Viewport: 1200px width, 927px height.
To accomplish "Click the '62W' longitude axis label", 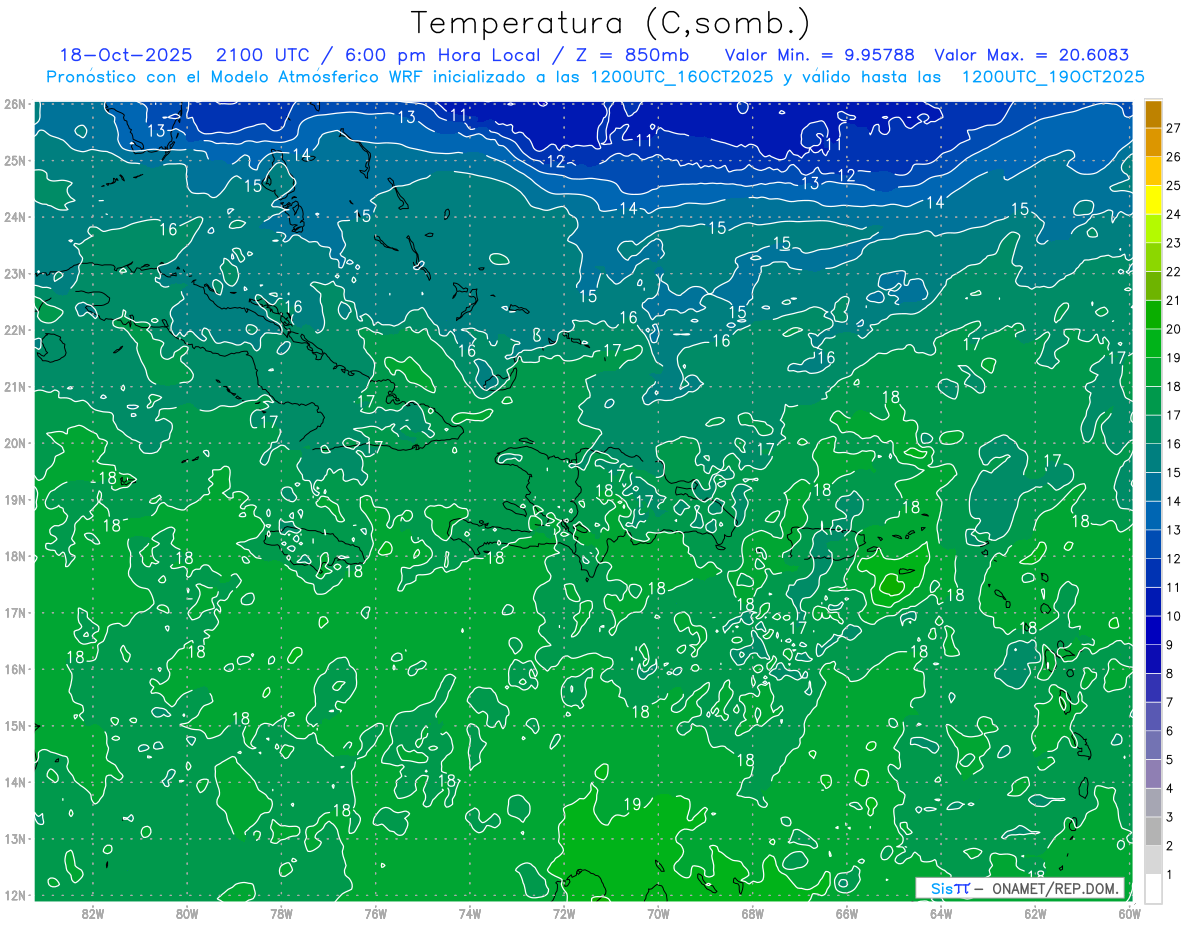I will pos(1035,913).
